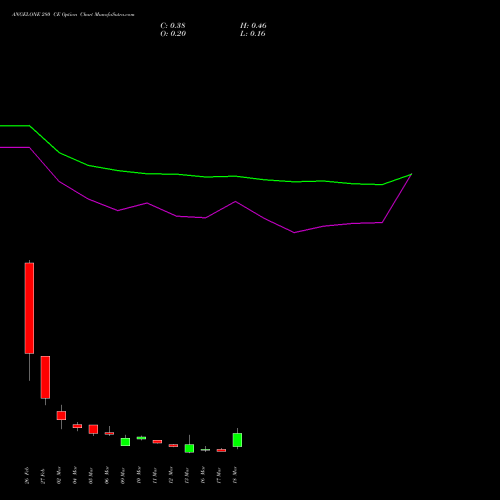Select the 13 Mar date label
The image size is (500, 500).
pos(187,475)
